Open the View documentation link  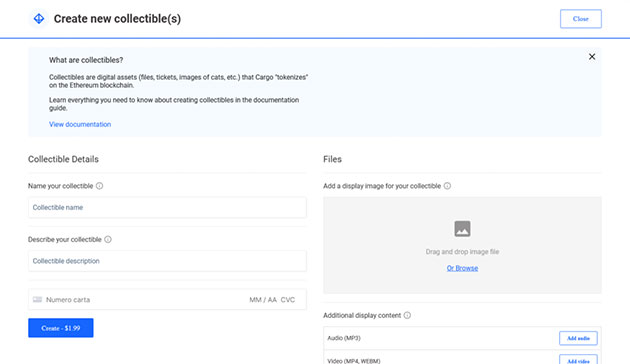click(80, 125)
